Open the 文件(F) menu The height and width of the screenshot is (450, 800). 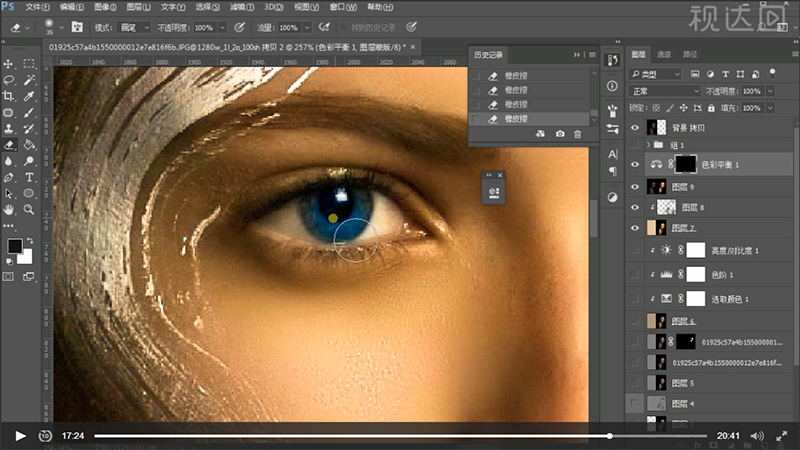pos(37,7)
